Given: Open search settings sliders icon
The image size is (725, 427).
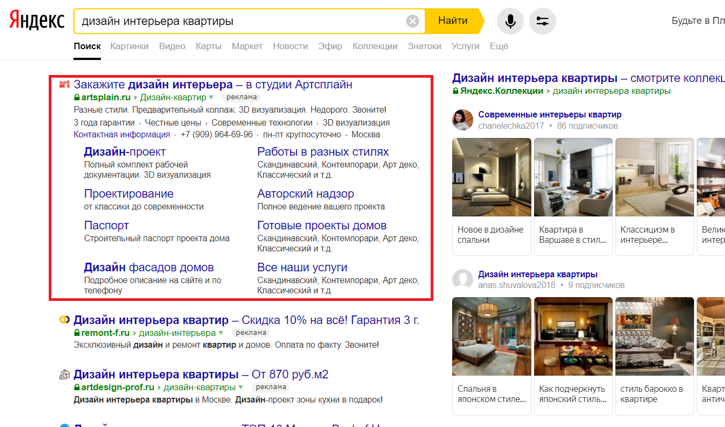Looking at the screenshot, I should pos(542,21).
